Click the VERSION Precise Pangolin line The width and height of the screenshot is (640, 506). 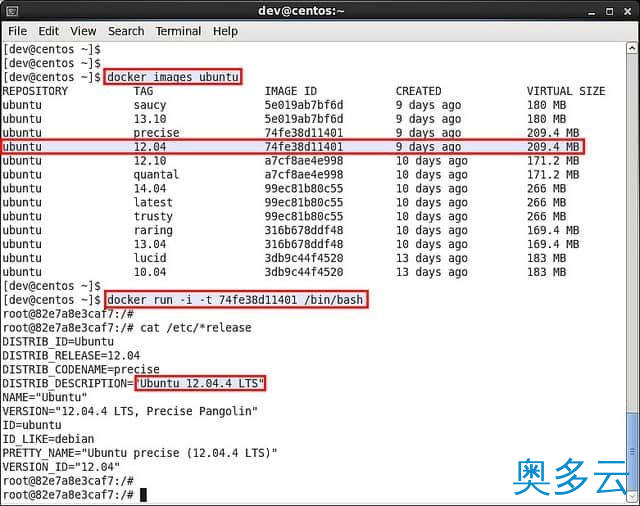130,411
